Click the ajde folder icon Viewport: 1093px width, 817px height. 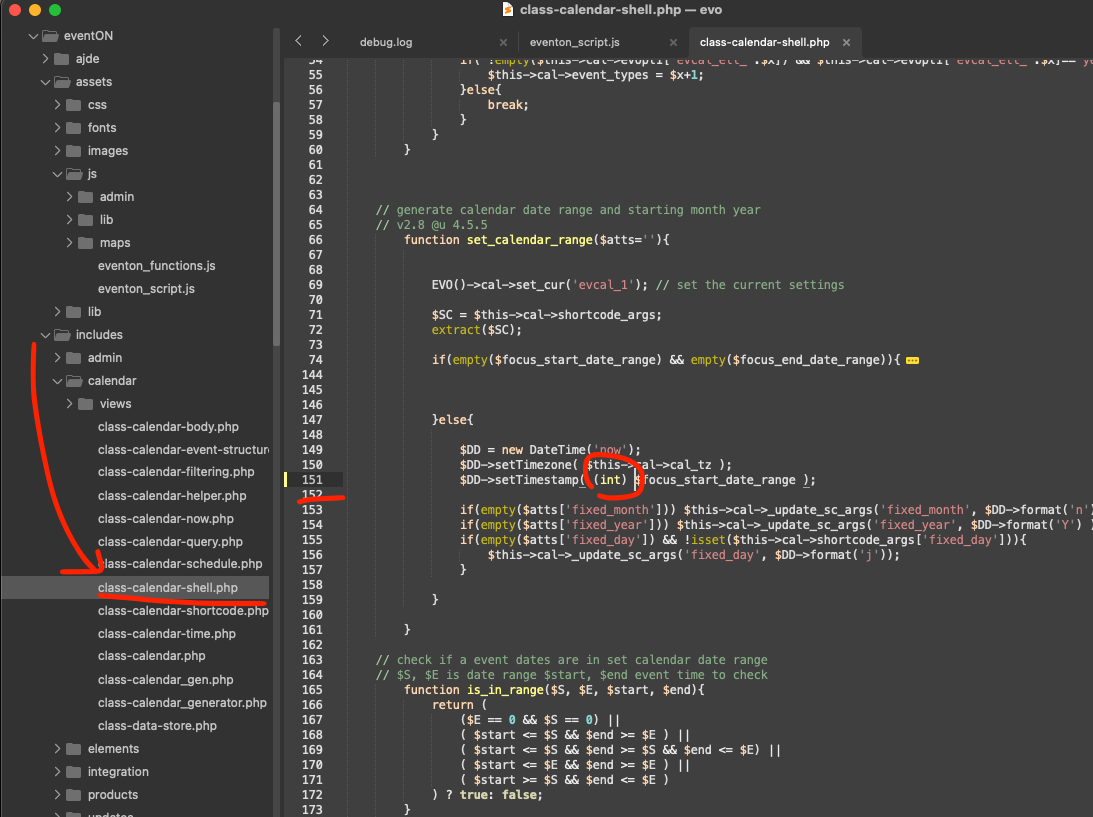pyautogui.click(x=61, y=59)
